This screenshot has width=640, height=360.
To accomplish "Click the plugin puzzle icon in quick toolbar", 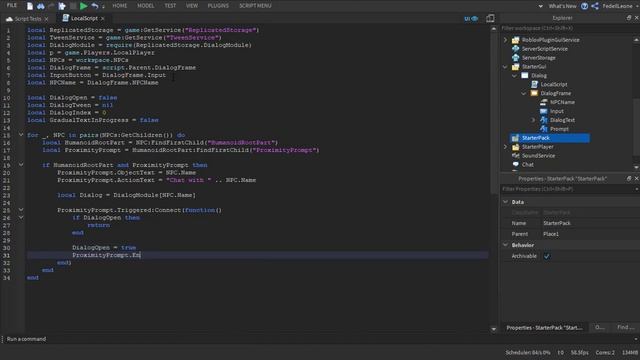I will 62,6.
